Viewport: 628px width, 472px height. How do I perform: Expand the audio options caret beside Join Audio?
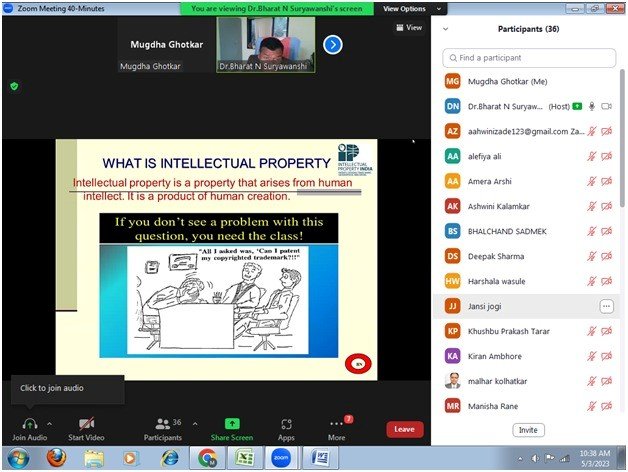click(x=49, y=423)
